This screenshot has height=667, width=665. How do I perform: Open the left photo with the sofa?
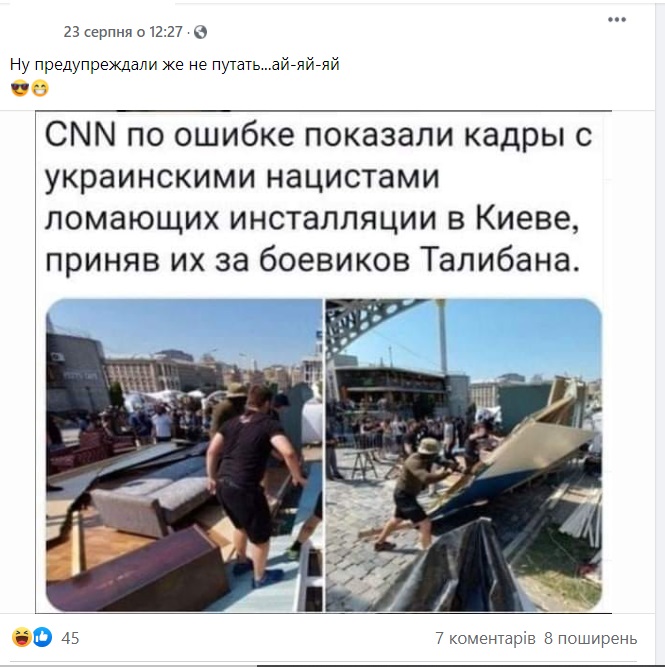tap(184, 455)
